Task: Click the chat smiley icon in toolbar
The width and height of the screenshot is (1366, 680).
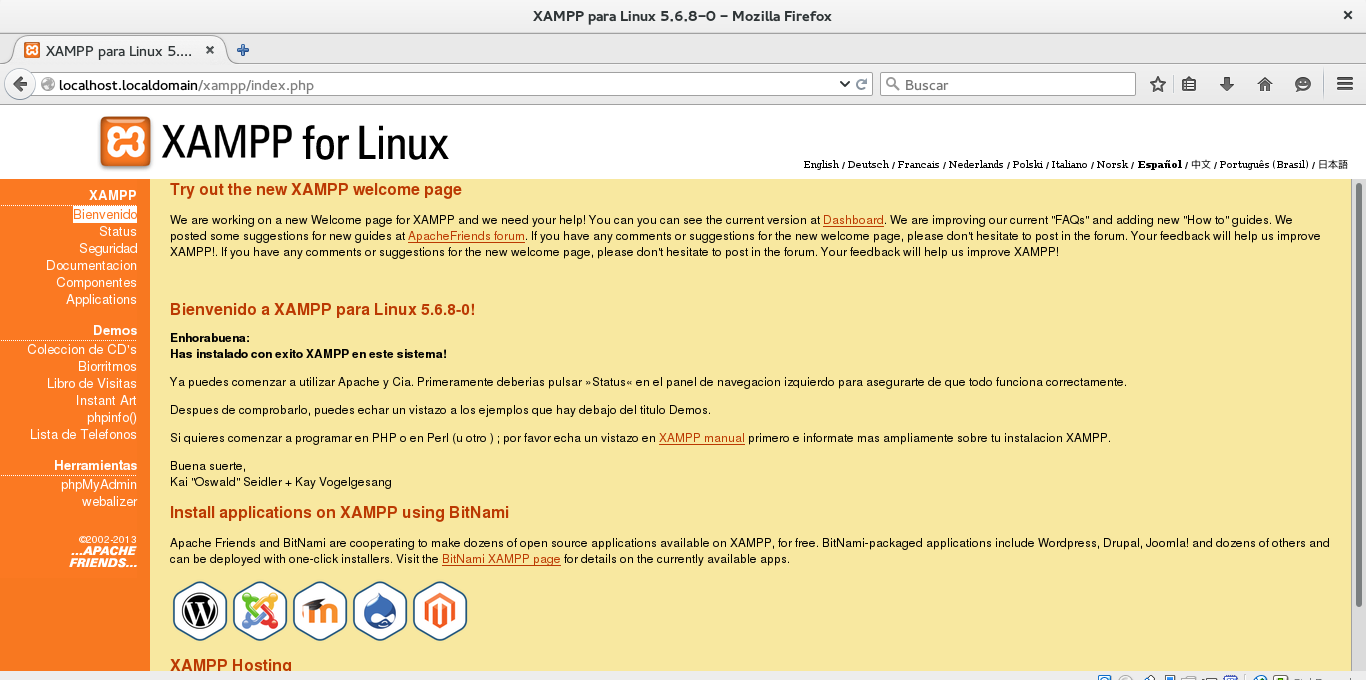Action: click(x=1303, y=85)
